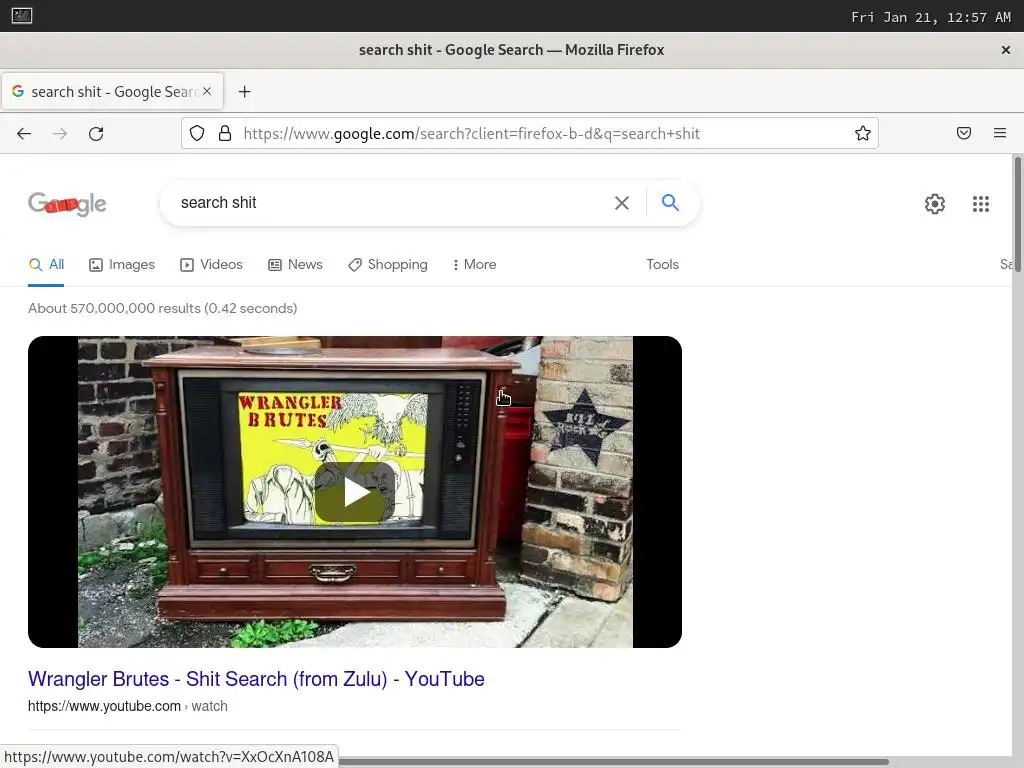Close the Firefox window
Viewport: 1024px width, 768px height.
[1006, 50]
